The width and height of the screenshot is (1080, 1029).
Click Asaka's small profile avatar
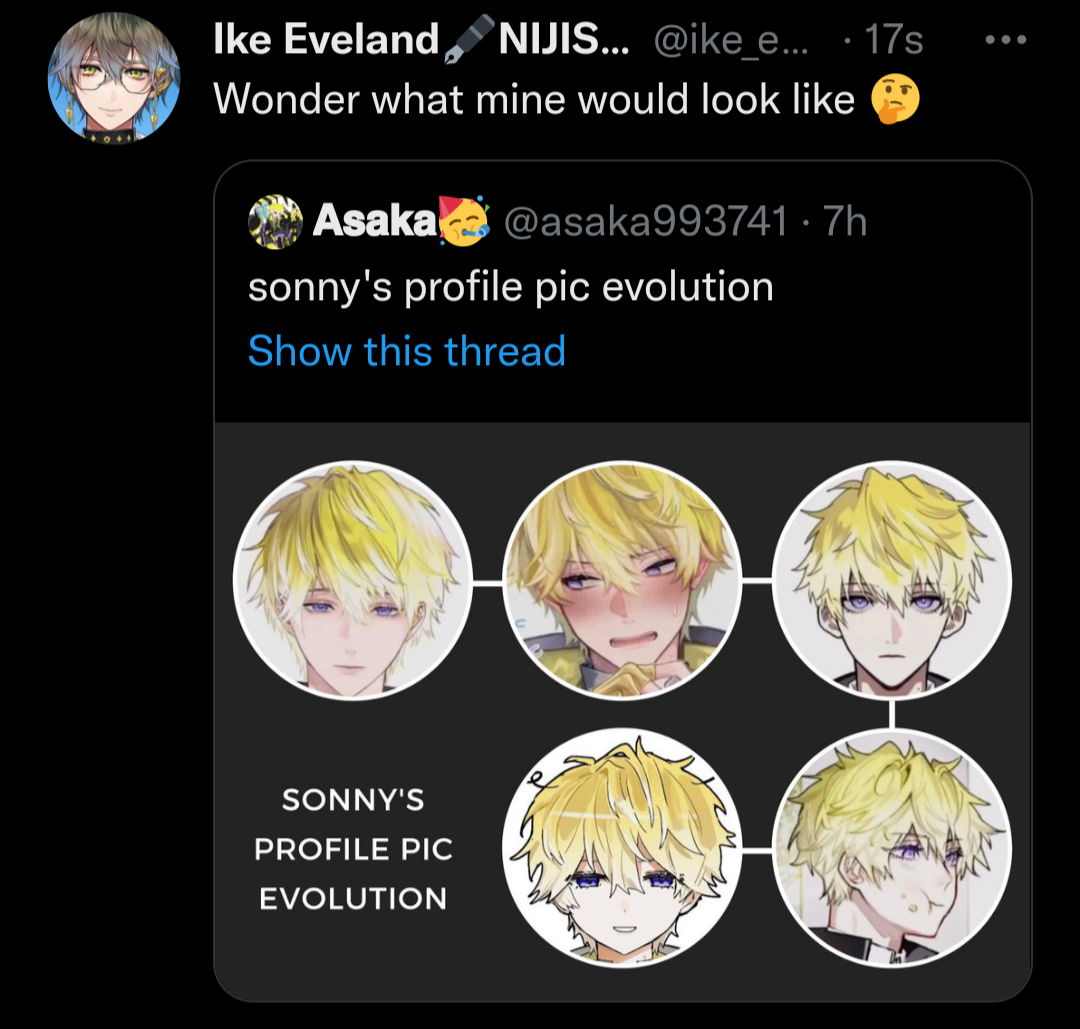click(x=274, y=221)
